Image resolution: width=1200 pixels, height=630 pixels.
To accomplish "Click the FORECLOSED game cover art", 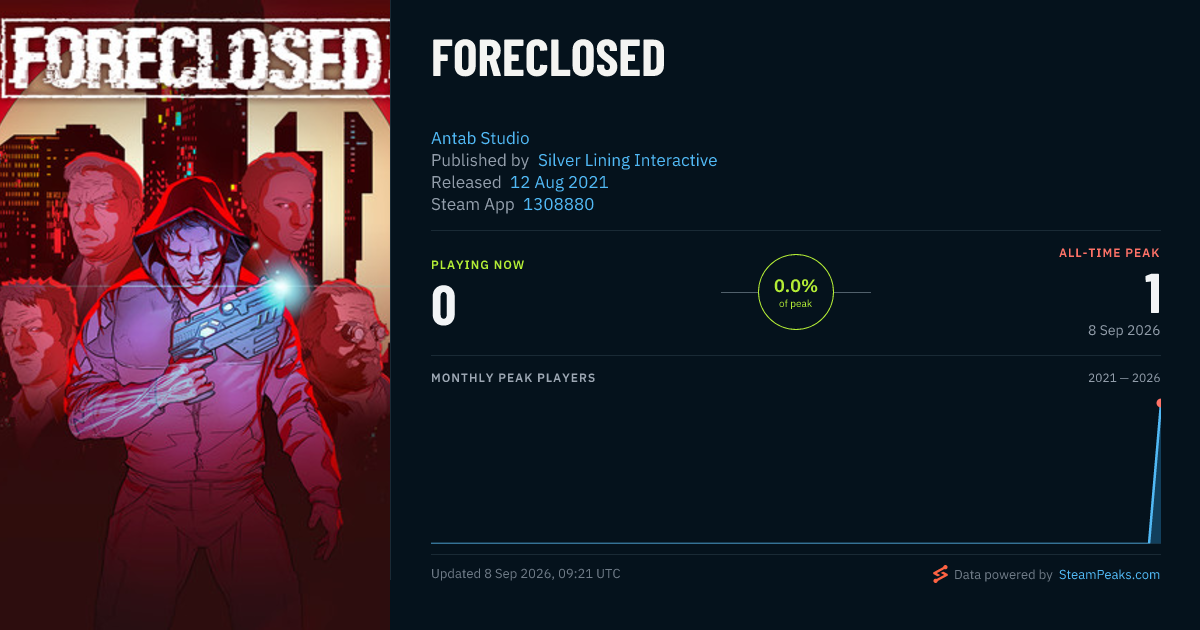I will 195,315.
